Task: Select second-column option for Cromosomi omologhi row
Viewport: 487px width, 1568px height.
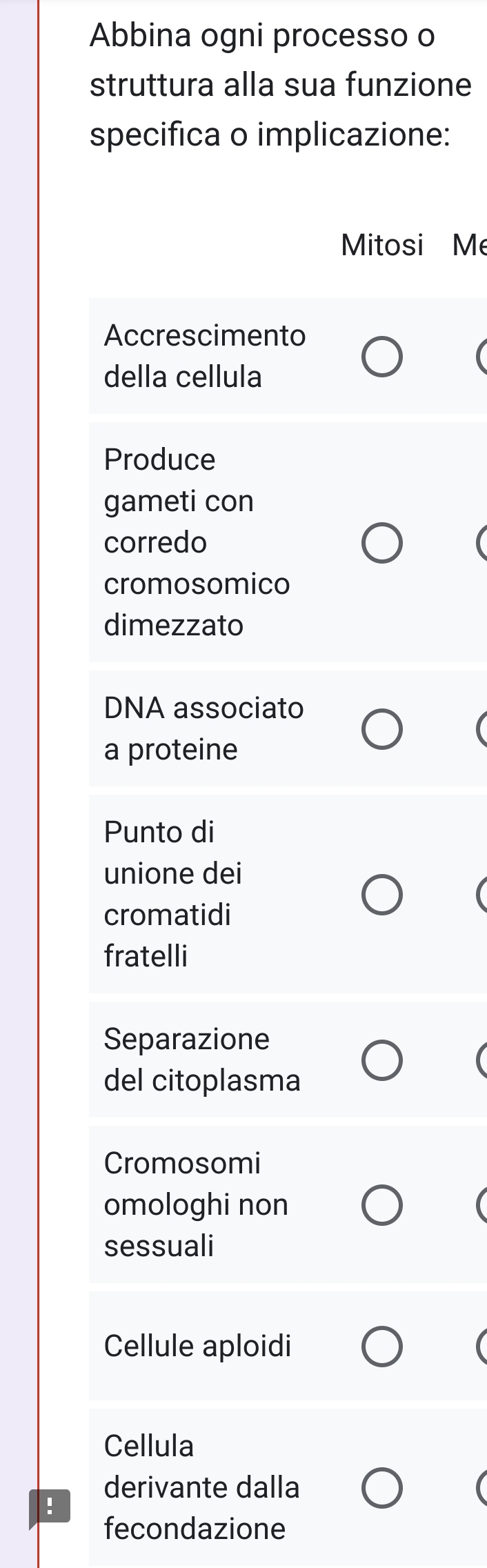Action: point(482,1205)
